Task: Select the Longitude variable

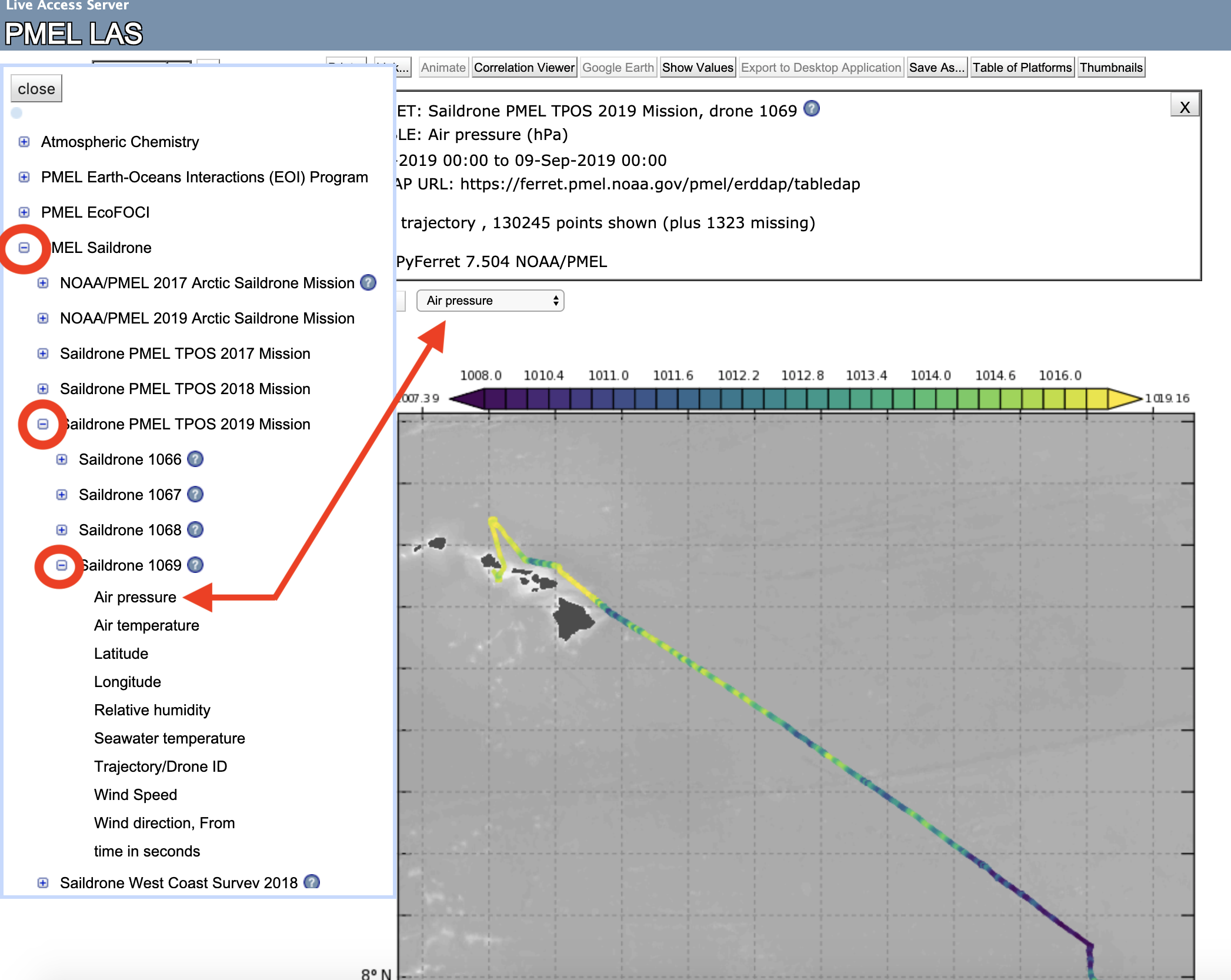Action: [128, 682]
